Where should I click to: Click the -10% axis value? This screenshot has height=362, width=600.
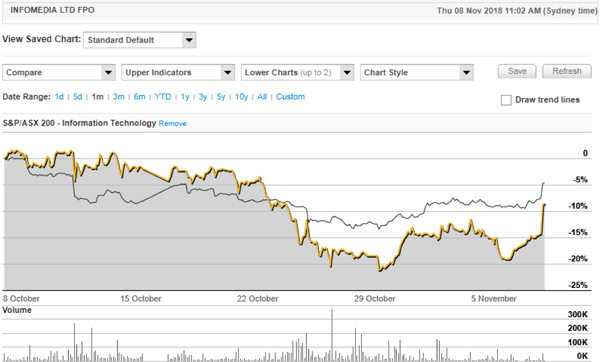click(x=578, y=206)
